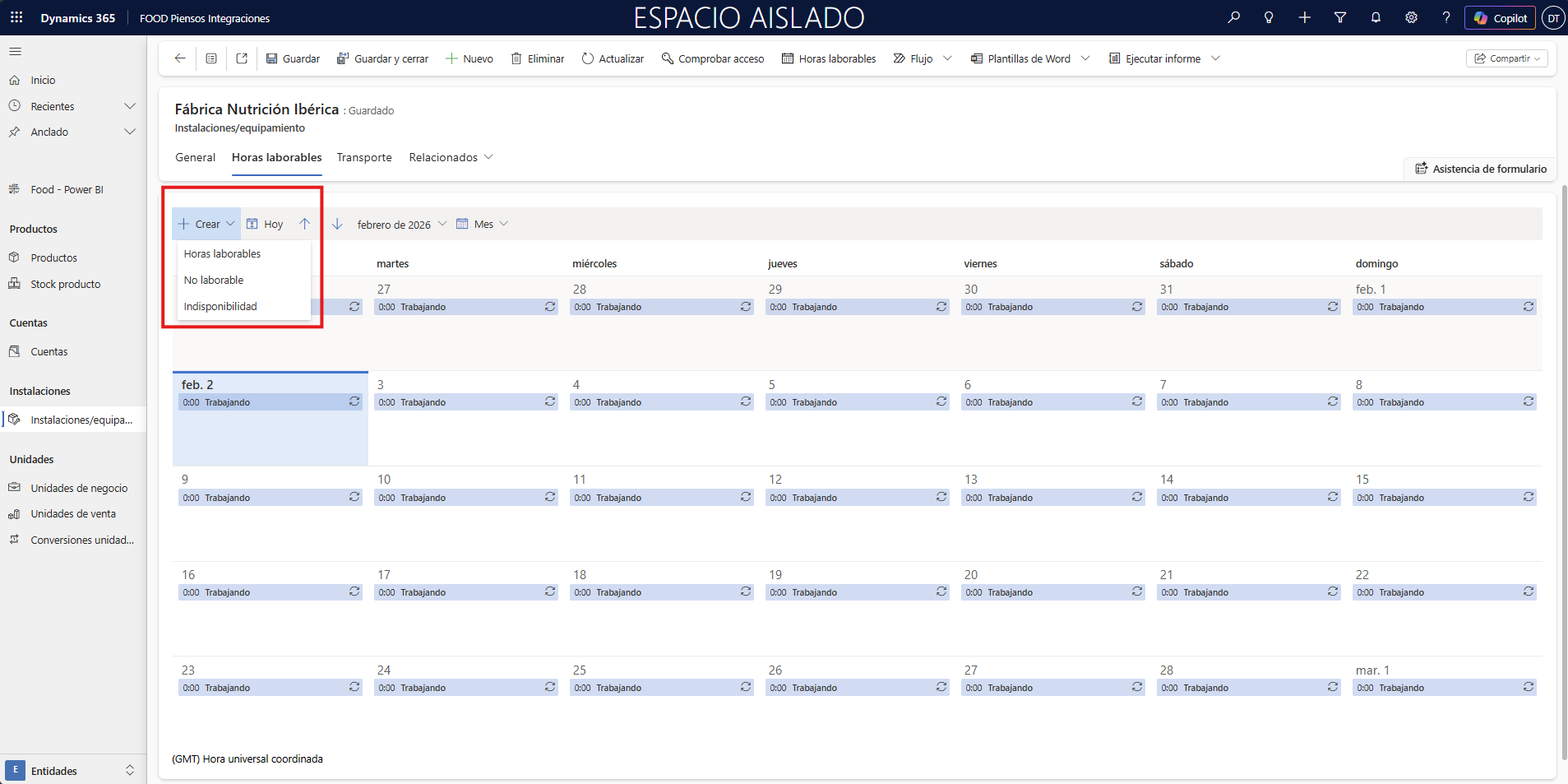Switch to the Transporte tab

[x=364, y=157]
